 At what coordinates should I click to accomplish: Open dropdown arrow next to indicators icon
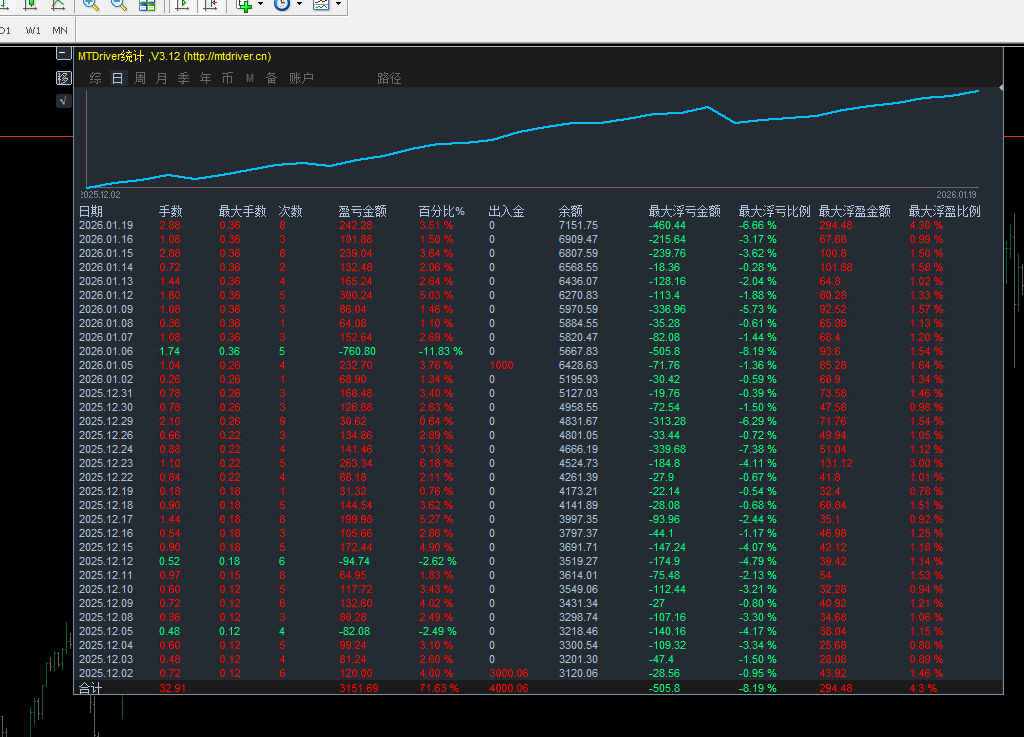pos(261,6)
